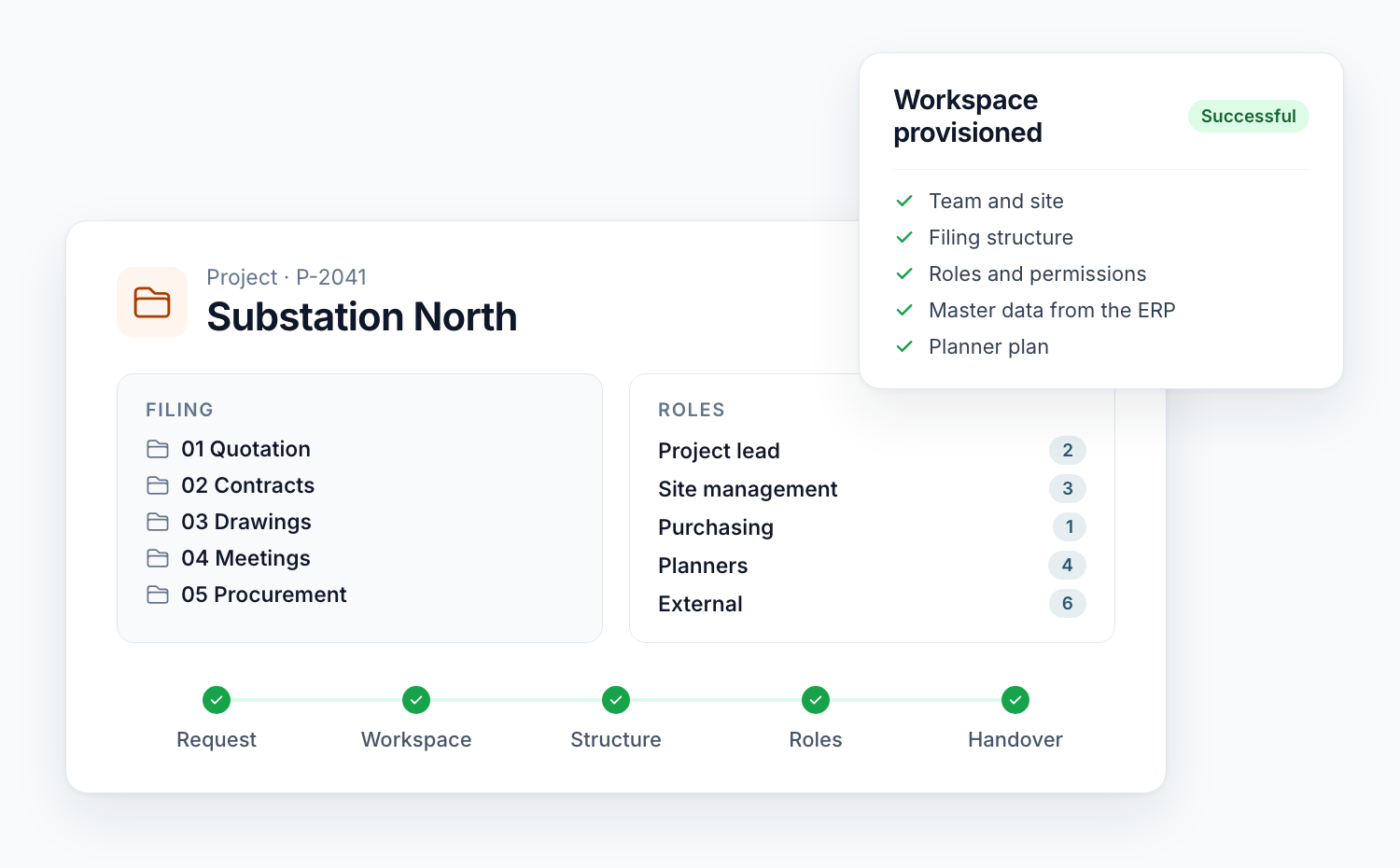The image size is (1400, 868).
Task: Click the checkmark beside Filing structure
Action: click(x=904, y=237)
